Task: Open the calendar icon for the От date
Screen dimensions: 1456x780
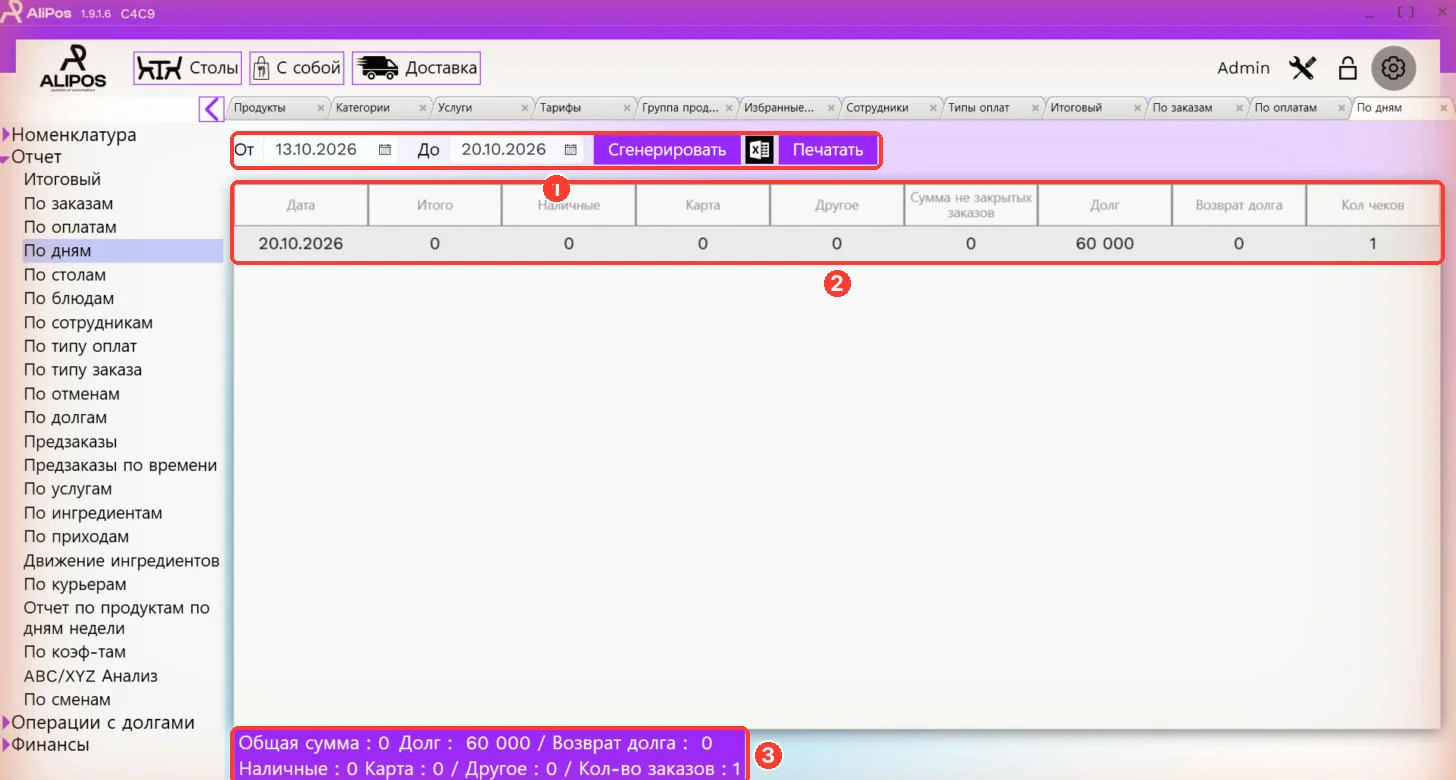Action: point(385,150)
